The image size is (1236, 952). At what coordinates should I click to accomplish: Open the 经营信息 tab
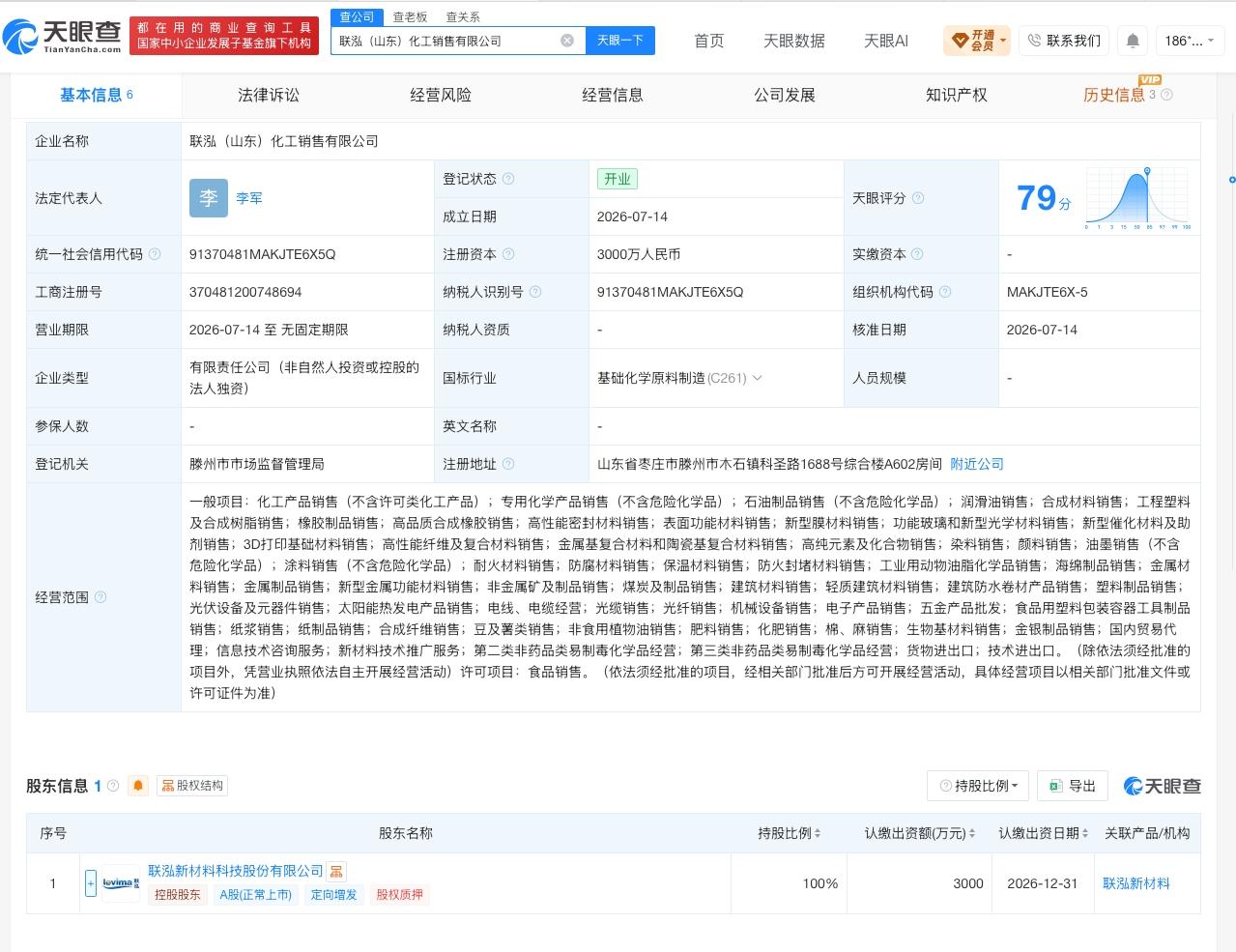click(613, 95)
